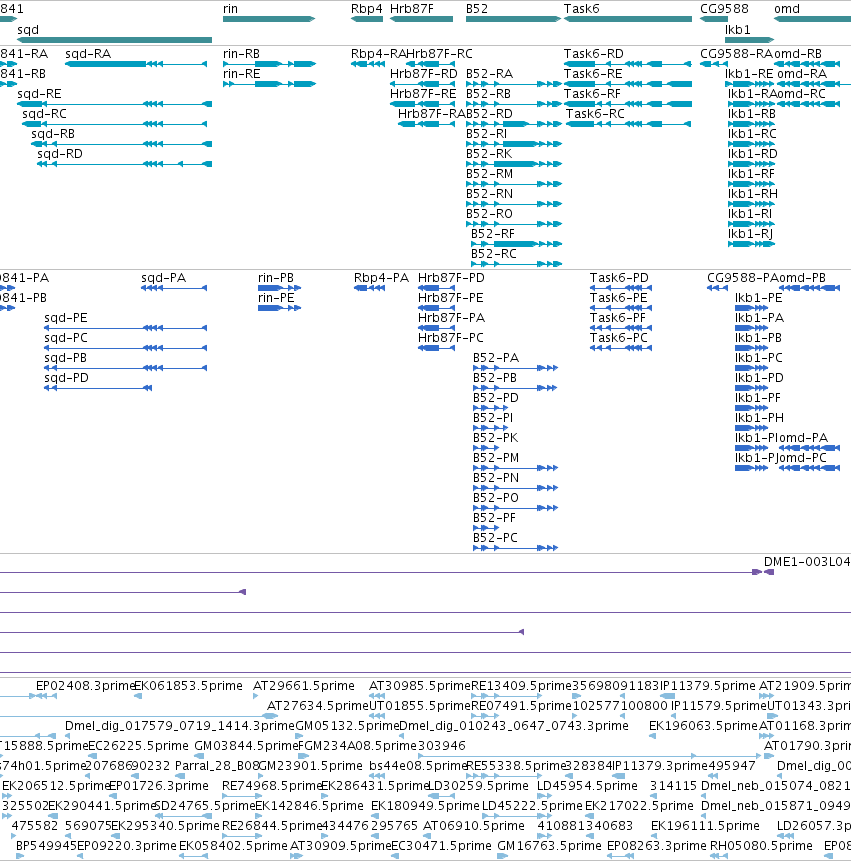The image size is (851, 861).
Task: Select EST label AT29661.5prime
Action: pyautogui.click(x=304, y=686)
